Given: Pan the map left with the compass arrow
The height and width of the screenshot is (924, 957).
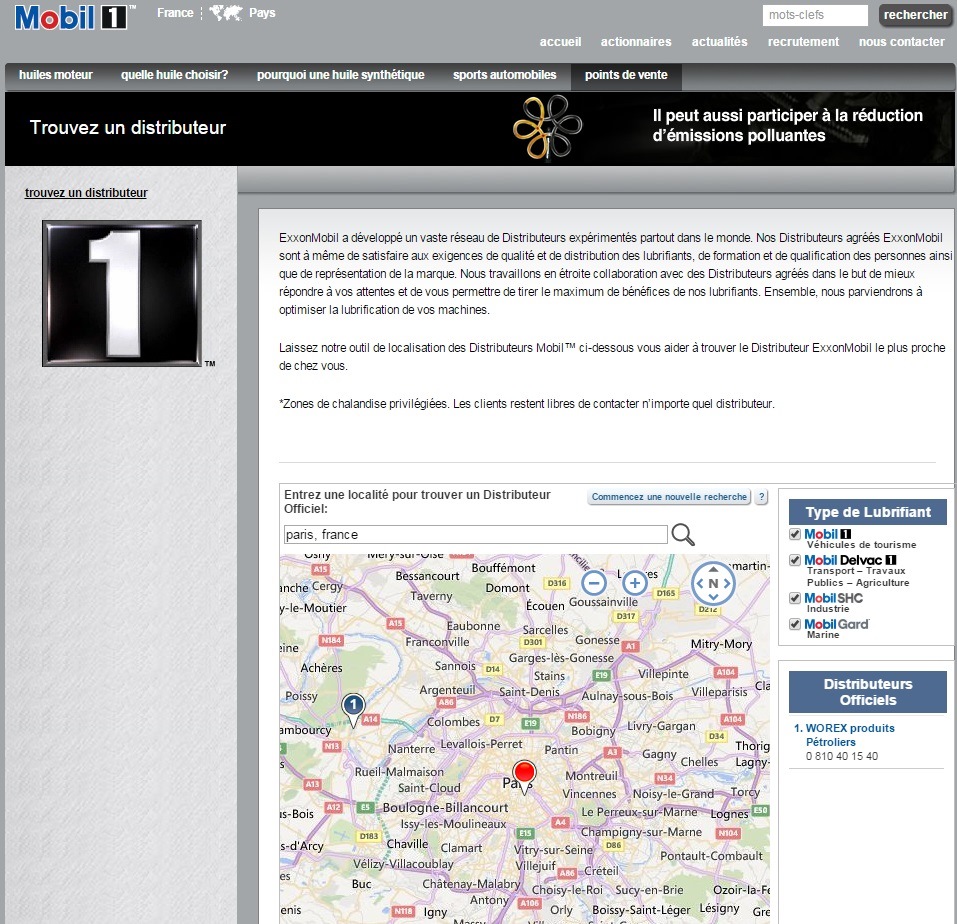Looking at the screenshot, I should [x=699, y=583].
